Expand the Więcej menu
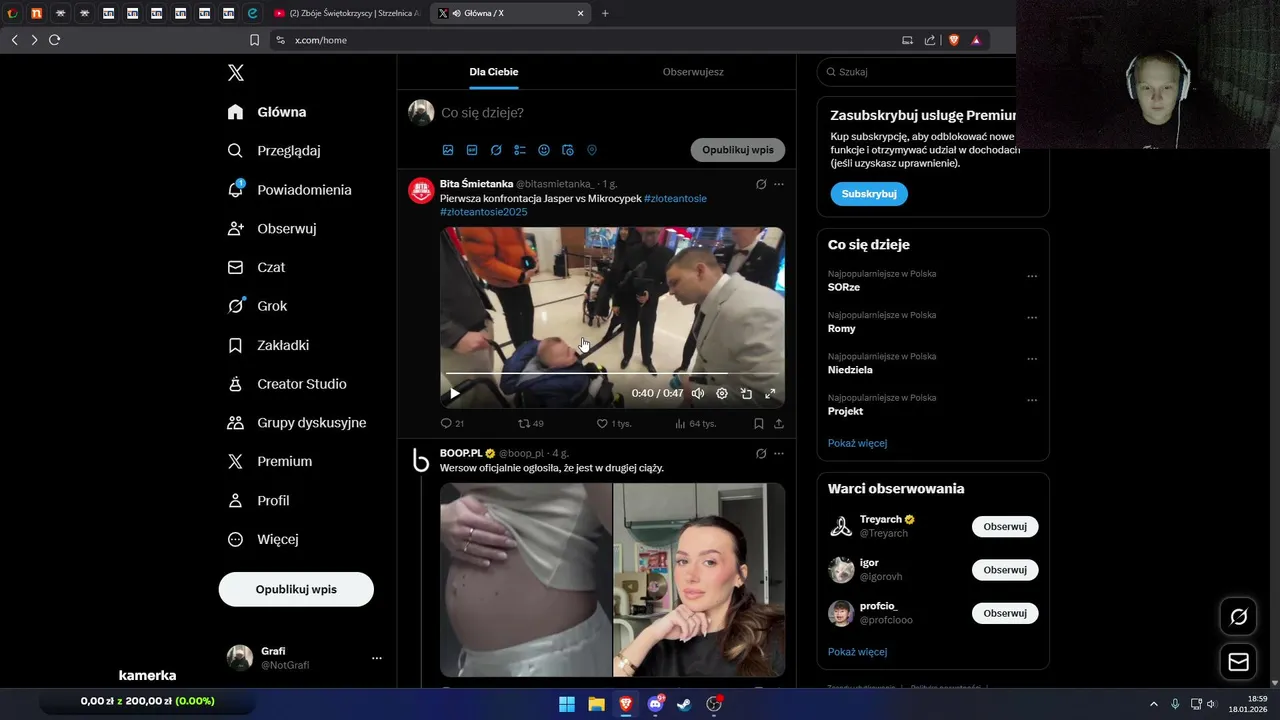 pos(263,539)
